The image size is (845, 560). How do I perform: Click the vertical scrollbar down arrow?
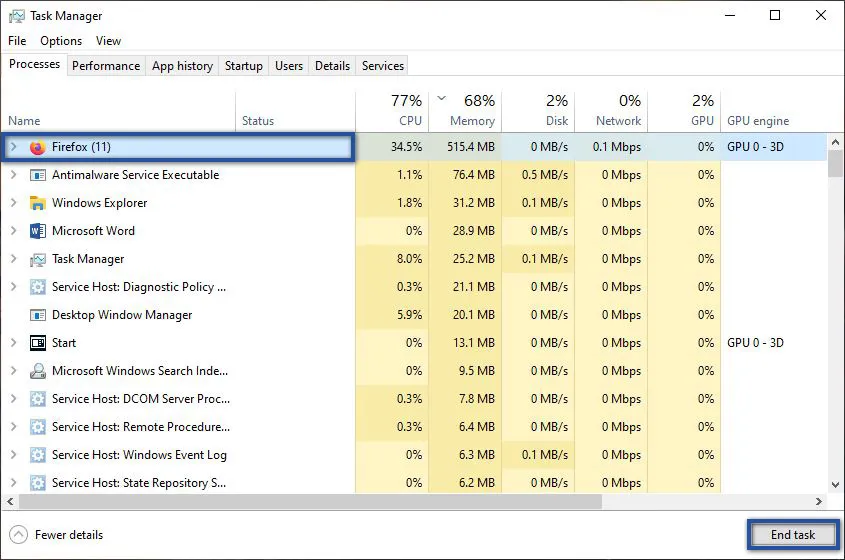click(x=835, y=485)
